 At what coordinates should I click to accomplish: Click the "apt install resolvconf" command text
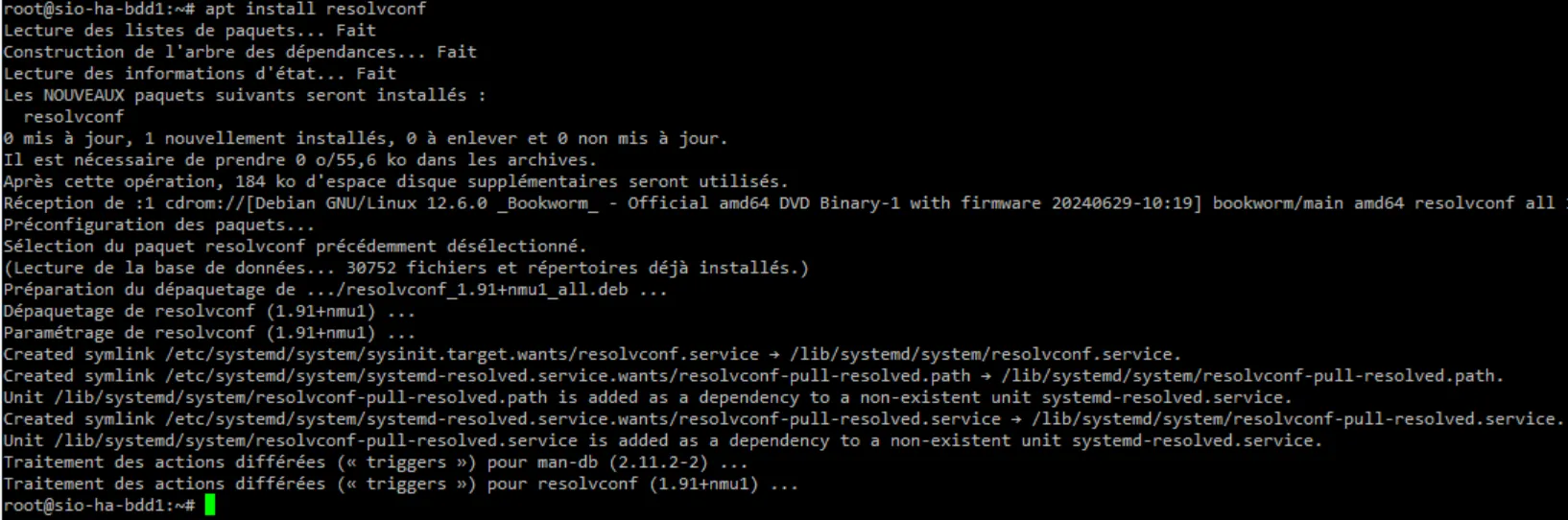click(315, 10)
